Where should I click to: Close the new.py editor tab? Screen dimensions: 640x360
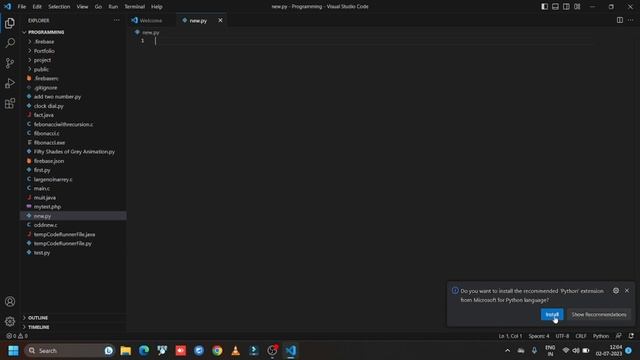220,20
